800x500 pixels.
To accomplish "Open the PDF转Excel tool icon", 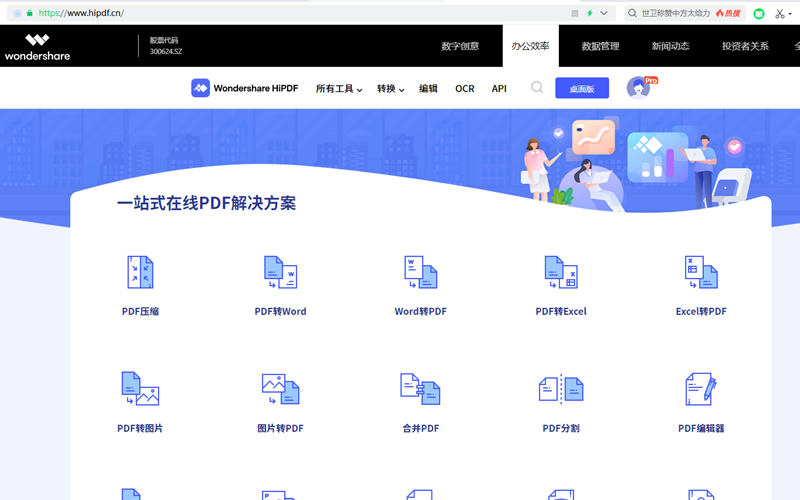I will pyautogui.click(x=560, y=272).
